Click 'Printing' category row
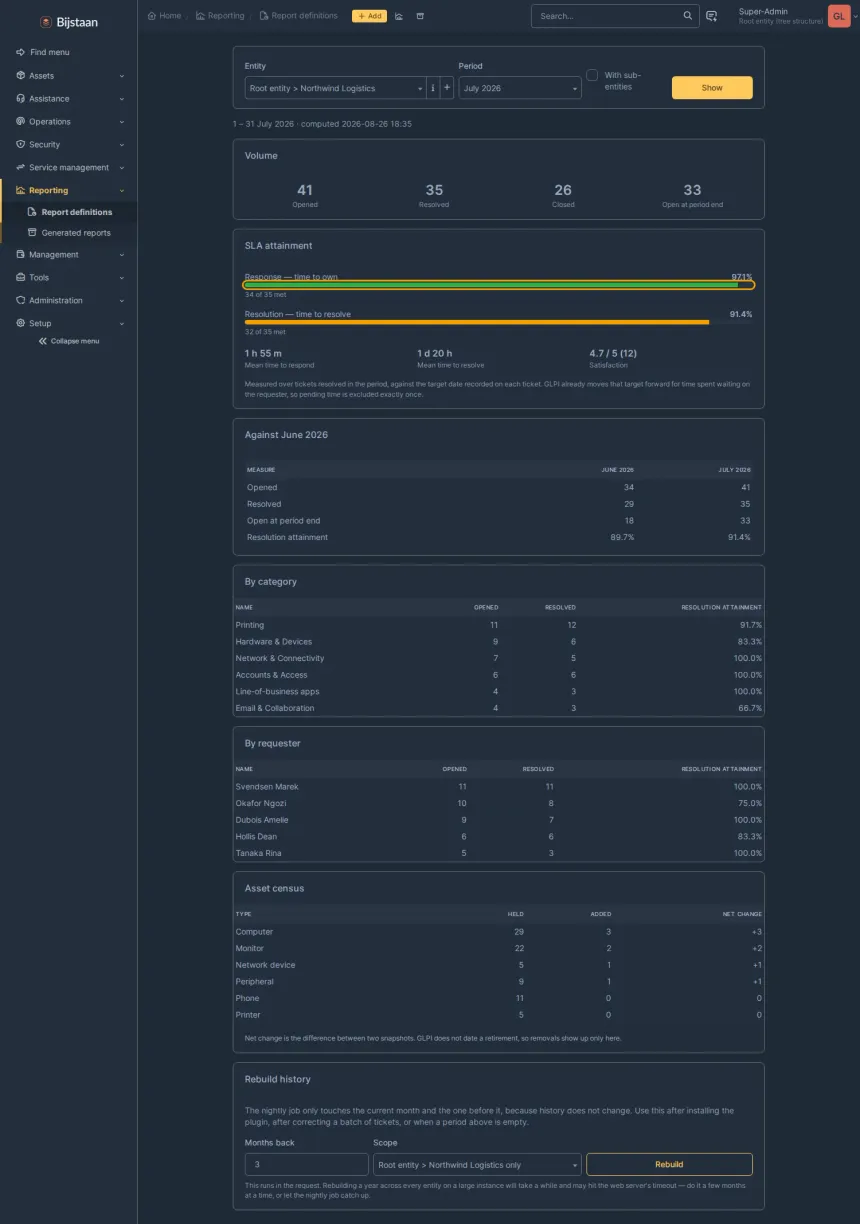This screenshot has width=860, height=1224. coord(499,625)
